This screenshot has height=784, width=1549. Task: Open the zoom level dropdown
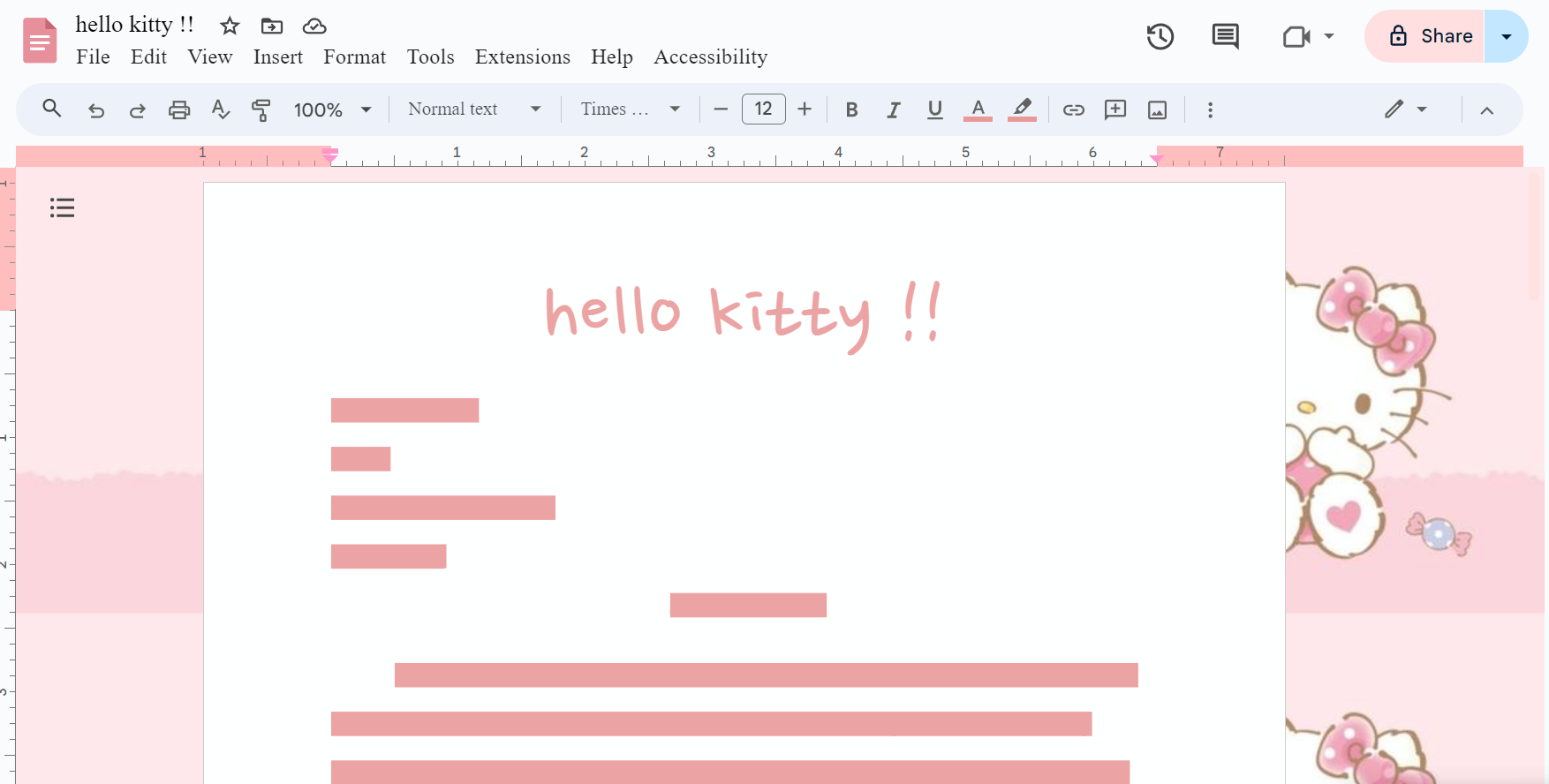coord(332,109)
